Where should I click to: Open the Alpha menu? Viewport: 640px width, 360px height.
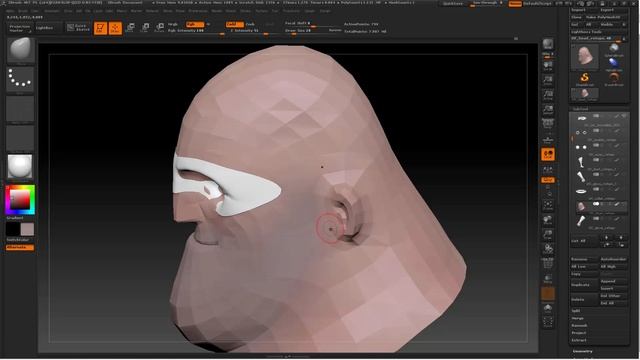click(x=10, y=11)
